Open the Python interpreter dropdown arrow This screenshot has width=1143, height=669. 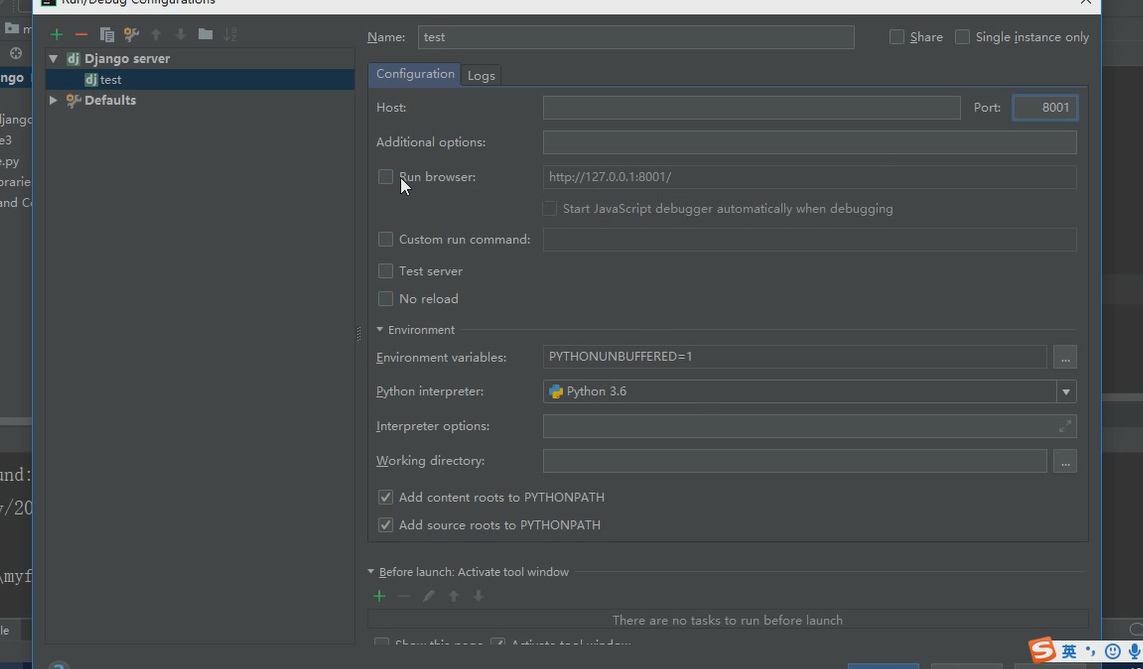click(1066, 391)
